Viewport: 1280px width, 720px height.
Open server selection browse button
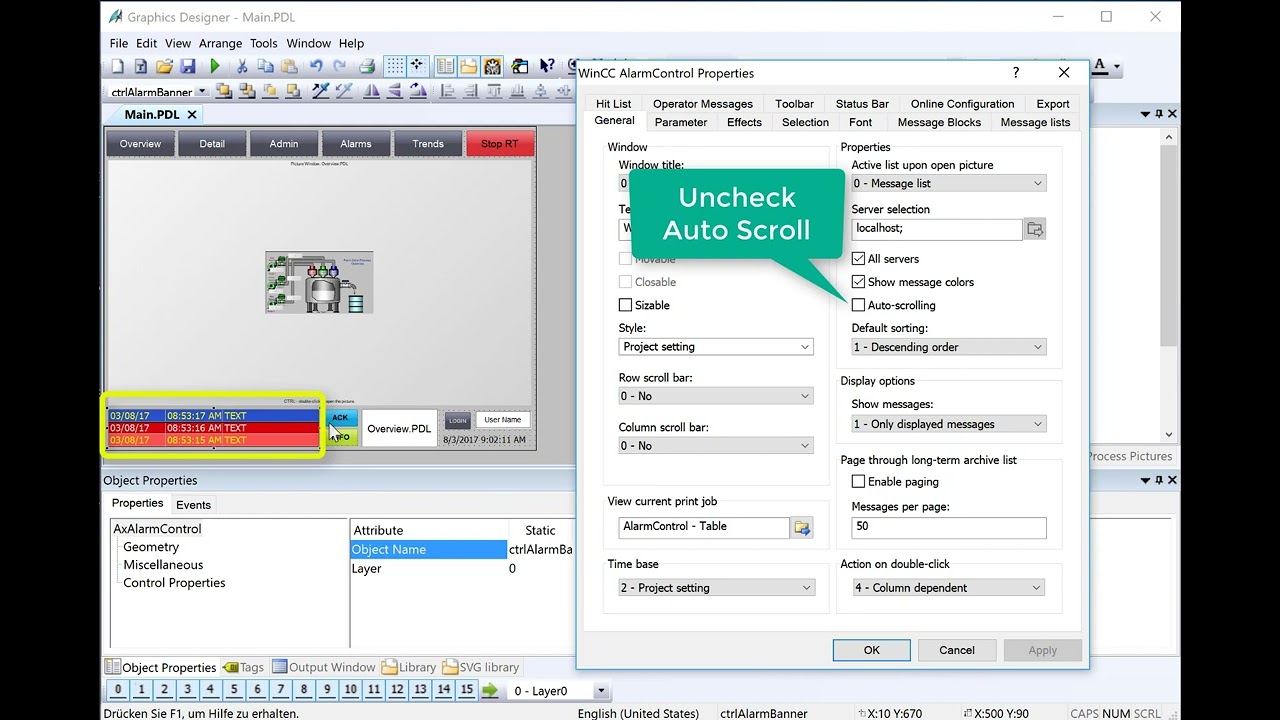(1035, 229)
